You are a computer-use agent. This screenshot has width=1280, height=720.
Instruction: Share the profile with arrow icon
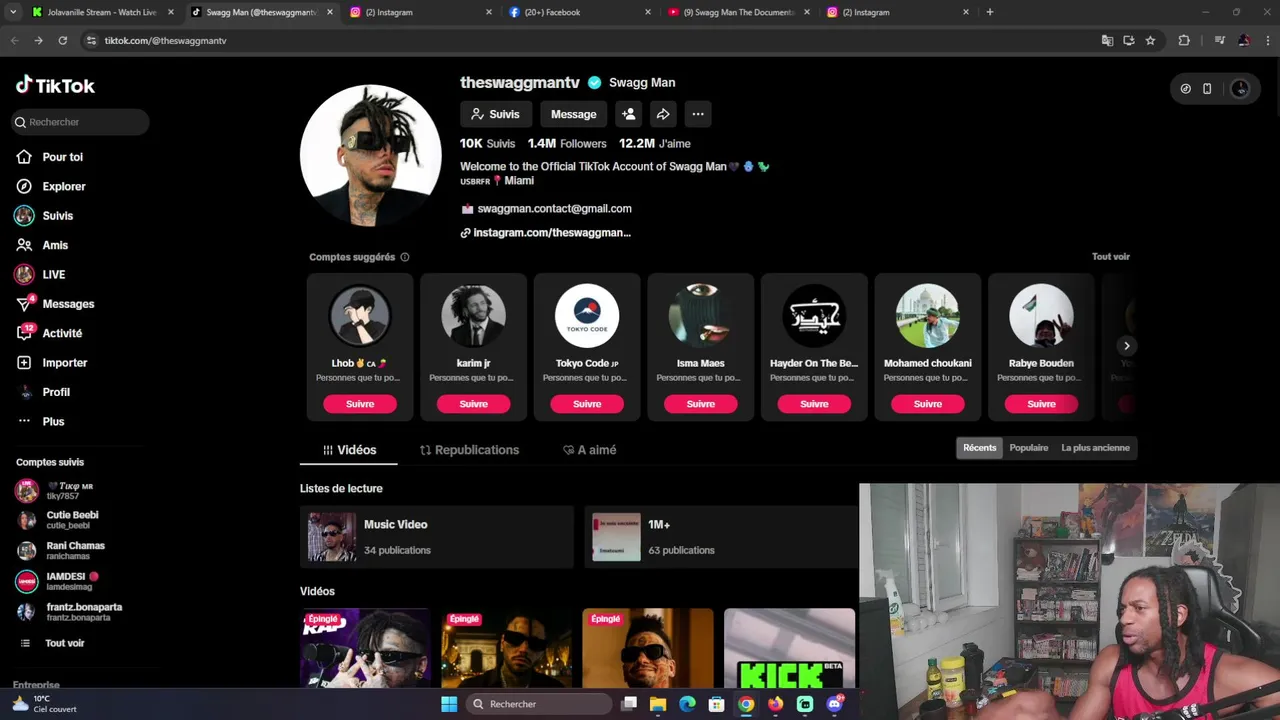click(663, 114)
